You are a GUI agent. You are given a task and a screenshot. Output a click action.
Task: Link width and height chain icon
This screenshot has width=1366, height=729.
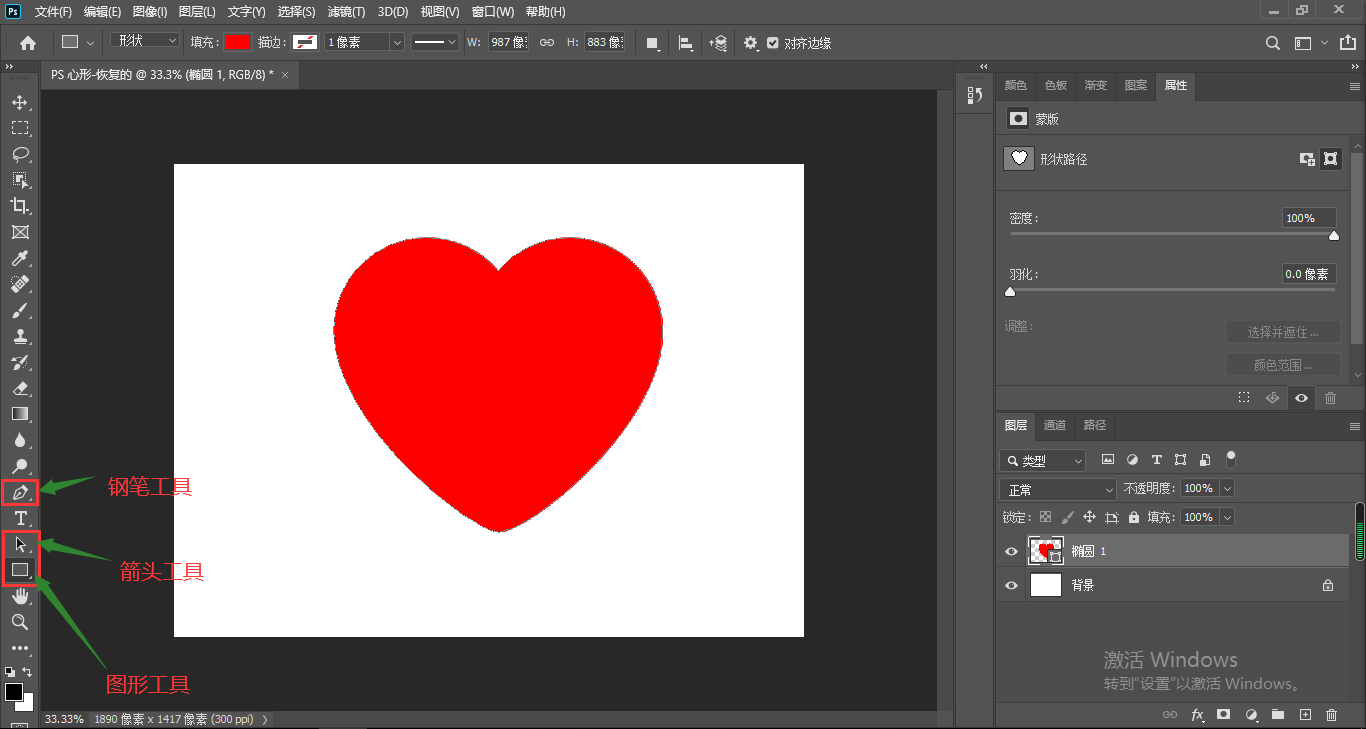[x=546, y=43]
